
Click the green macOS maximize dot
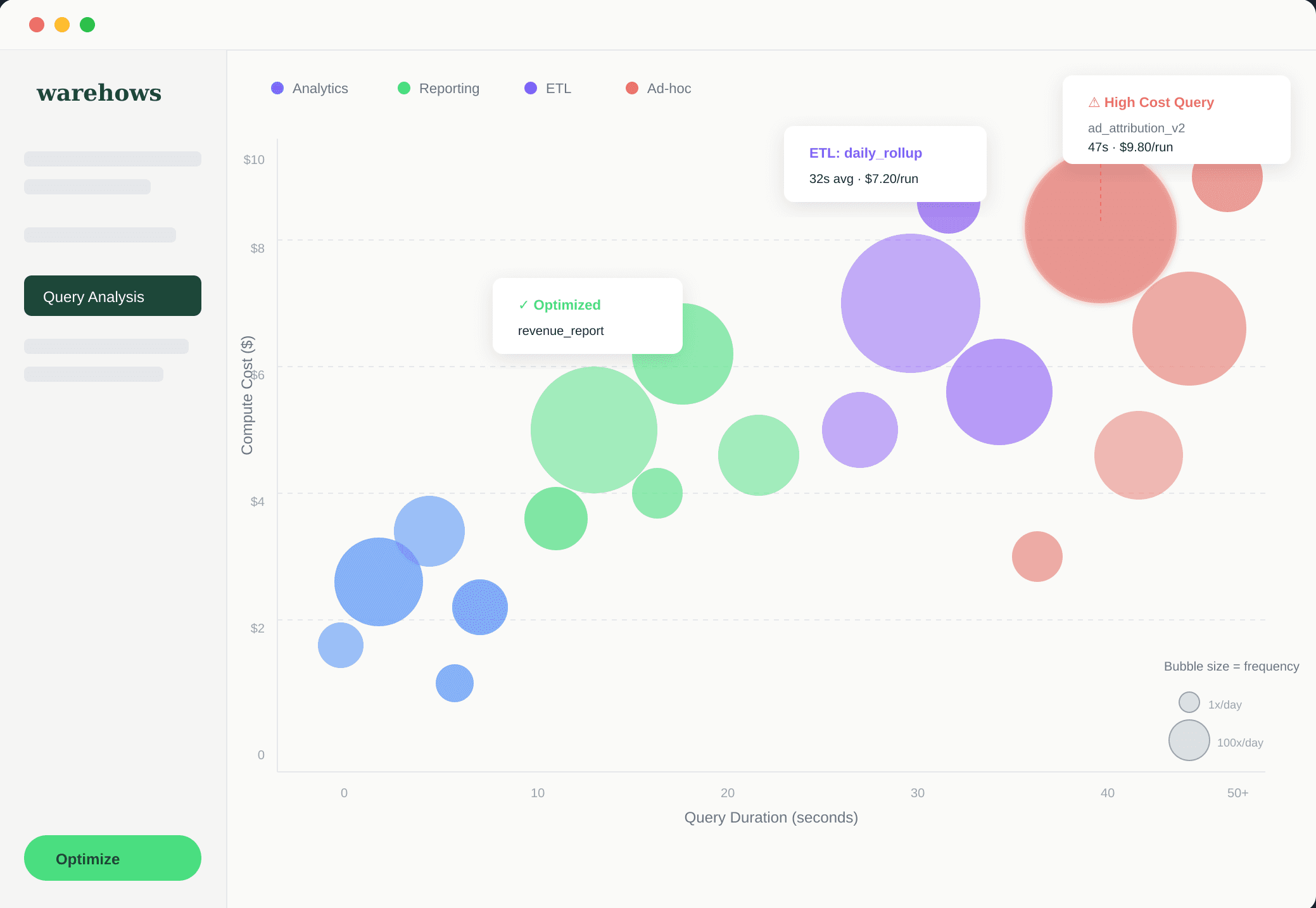click(x=87, y=25)
